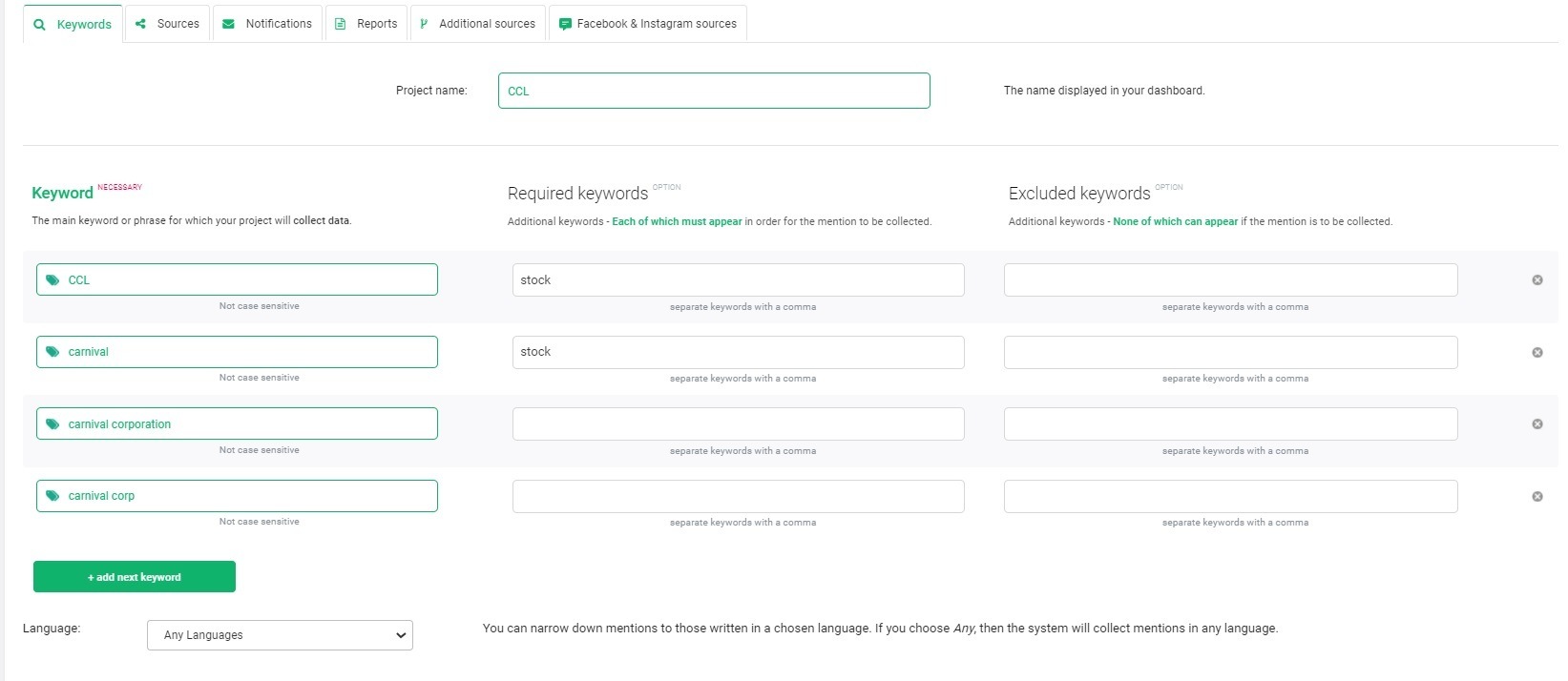The height and width of the screenshot is (681, 1568).
Task: Go to the Reports tab
Action: (366, 24)
